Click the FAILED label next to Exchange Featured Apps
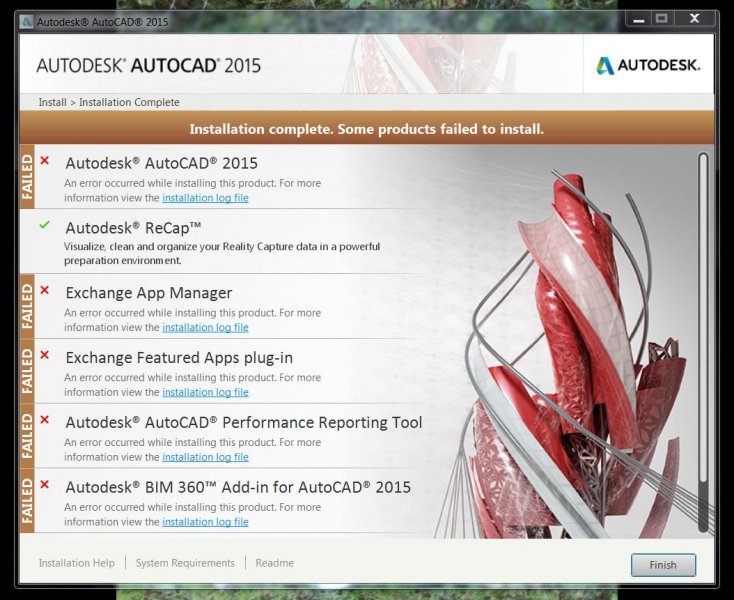 point(27,371)
